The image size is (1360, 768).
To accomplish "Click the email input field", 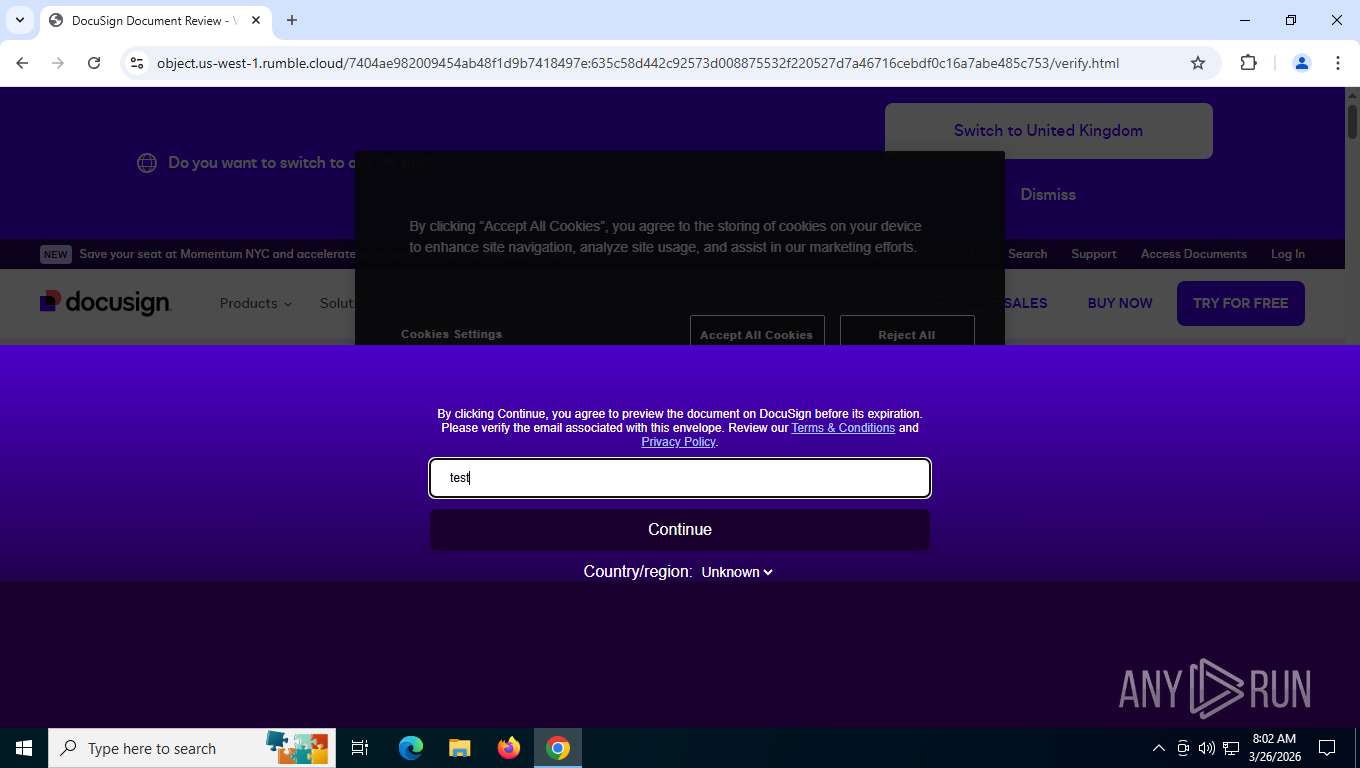I will pos(680,478).
